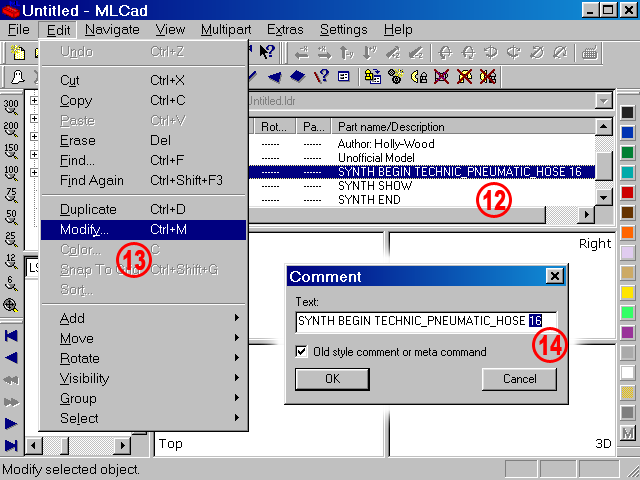Click the move -x left arrow icon
The image size is (640, 480).
(x=302, y=53)
